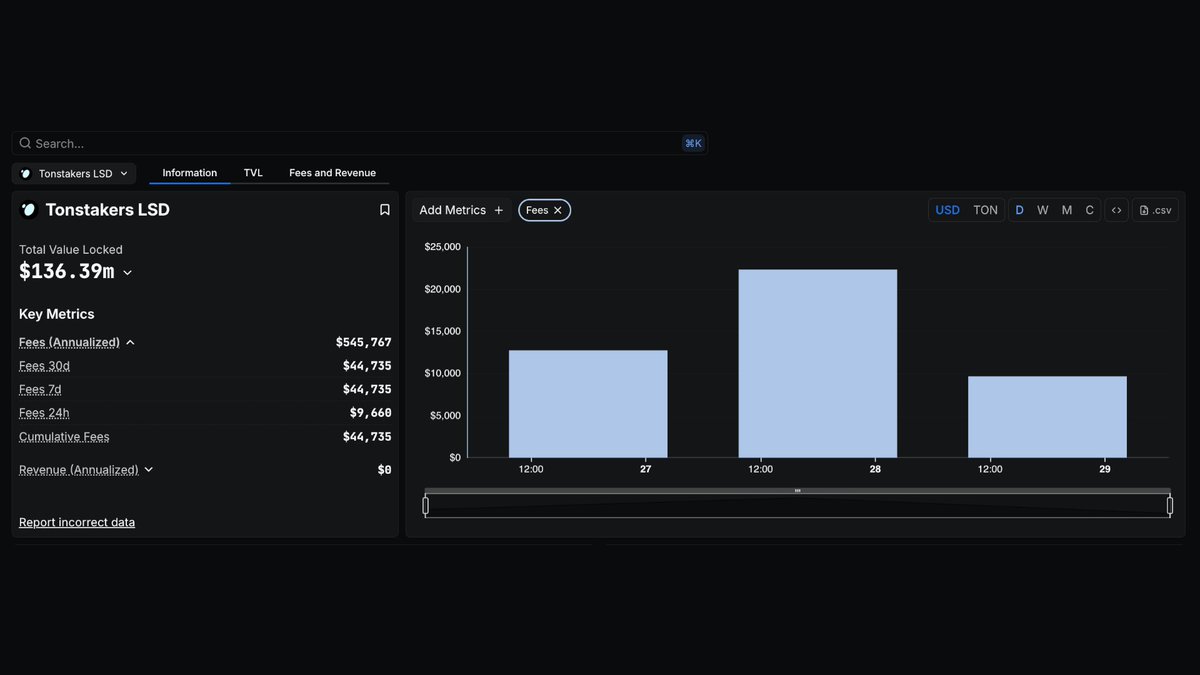Open the Tonstakers LSD protocol dropdown

click(x=74, y=173)
